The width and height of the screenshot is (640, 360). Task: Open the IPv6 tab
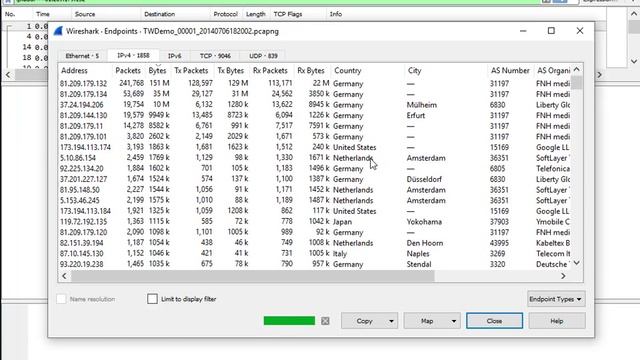tap(174, 56)
